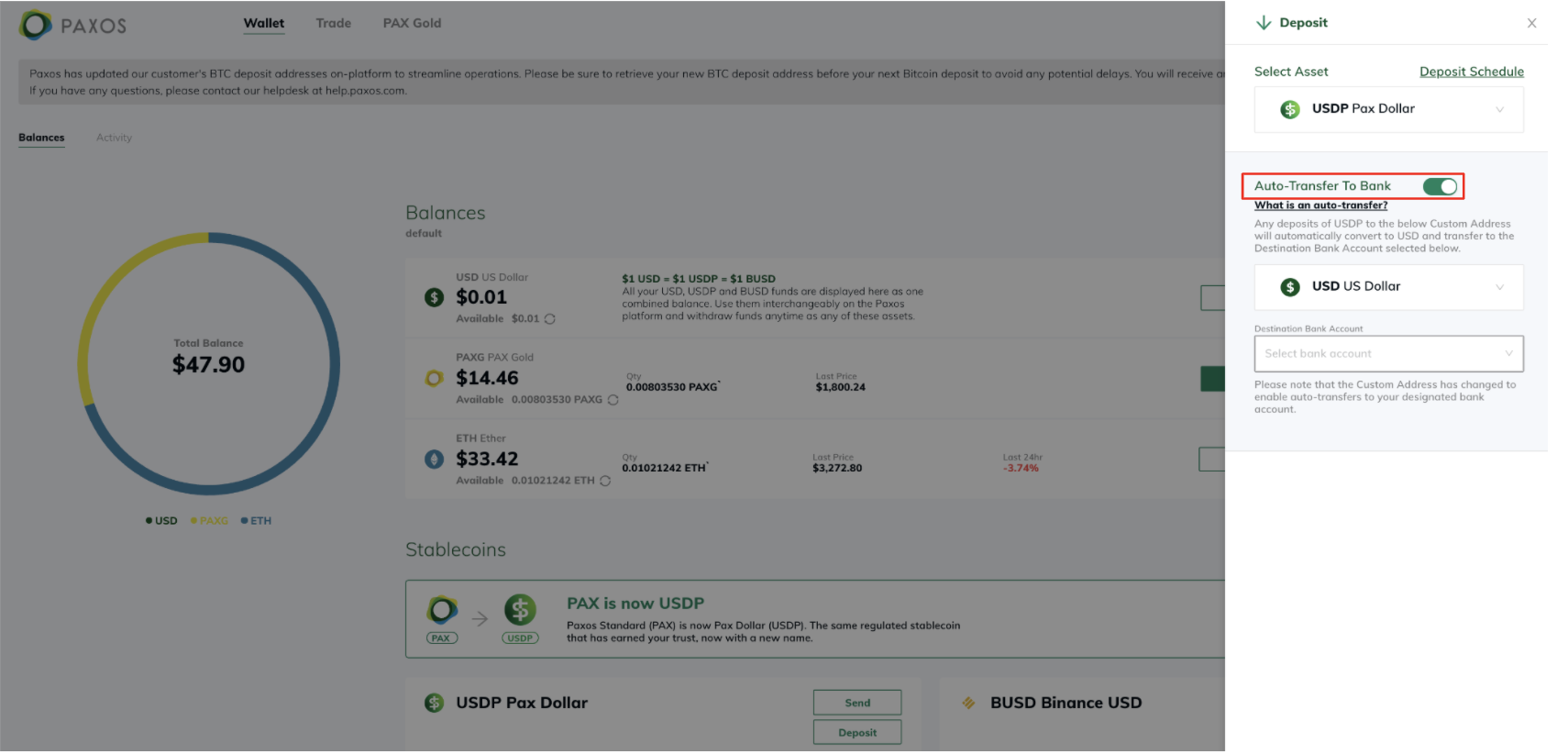Screen dimensions: 1568x754
Task: Open 'What is an auto-transfer?' link
Action: pos(1320,205)
